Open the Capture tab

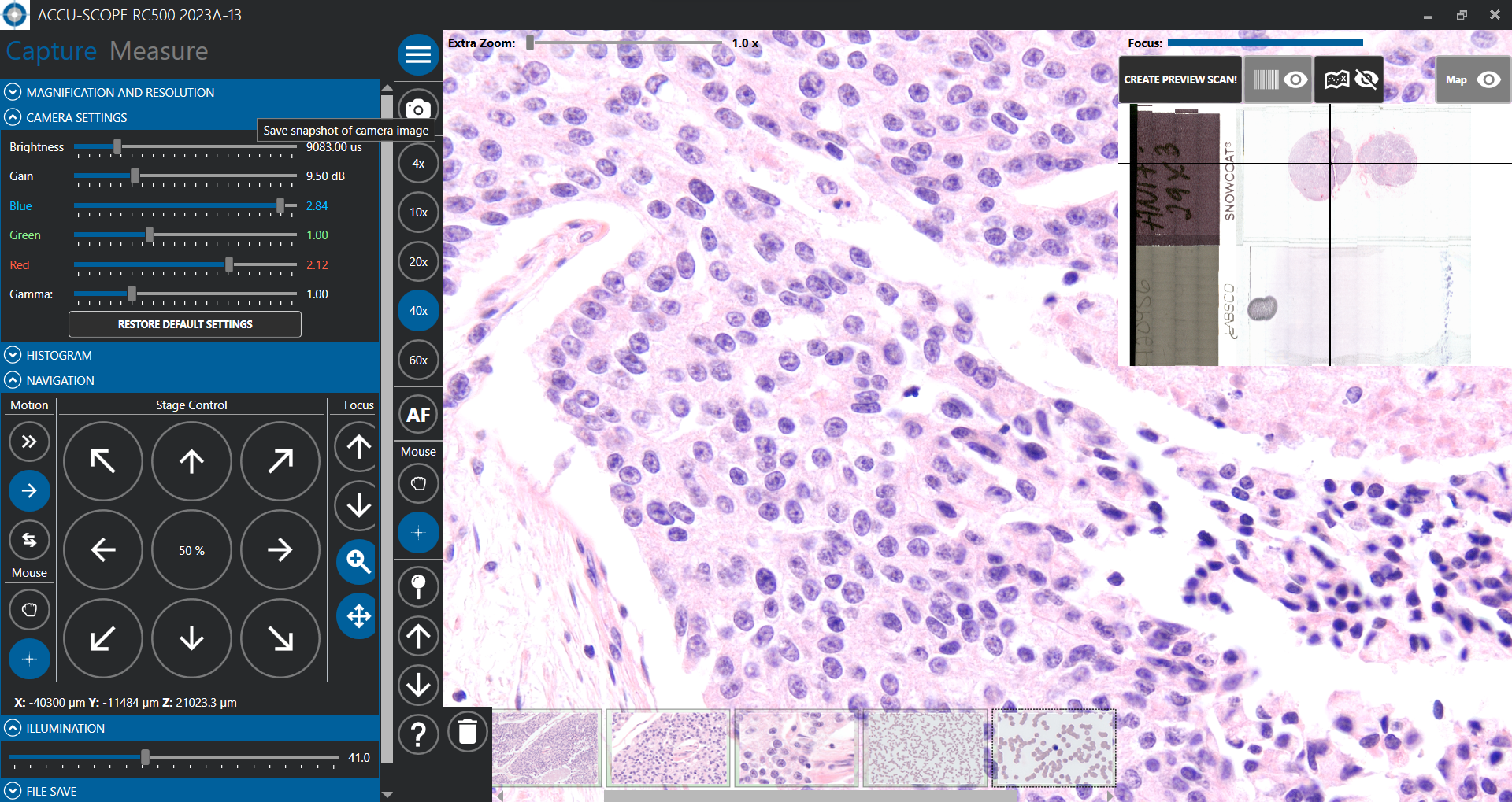pos(51,51)
